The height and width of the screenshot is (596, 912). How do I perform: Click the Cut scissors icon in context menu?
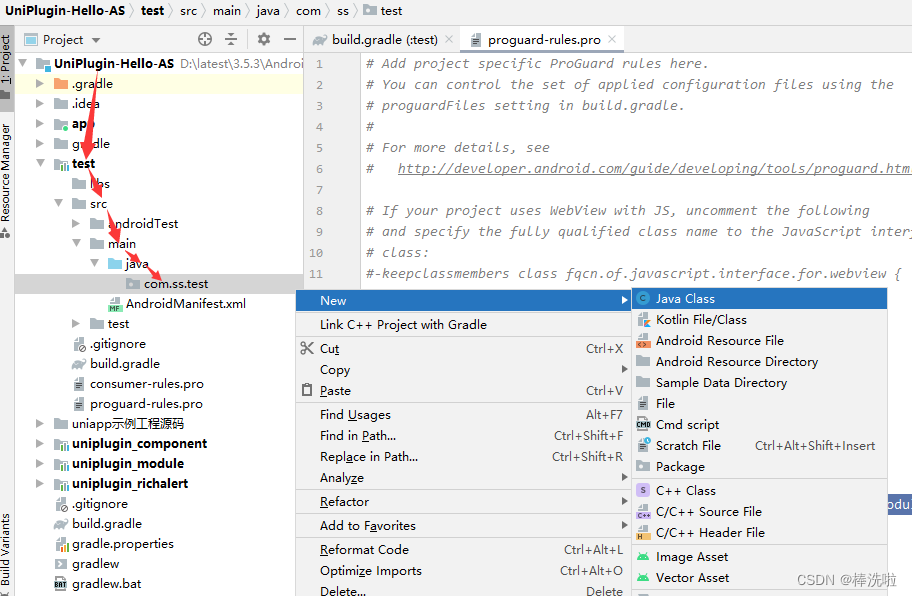tap(307, 349)
